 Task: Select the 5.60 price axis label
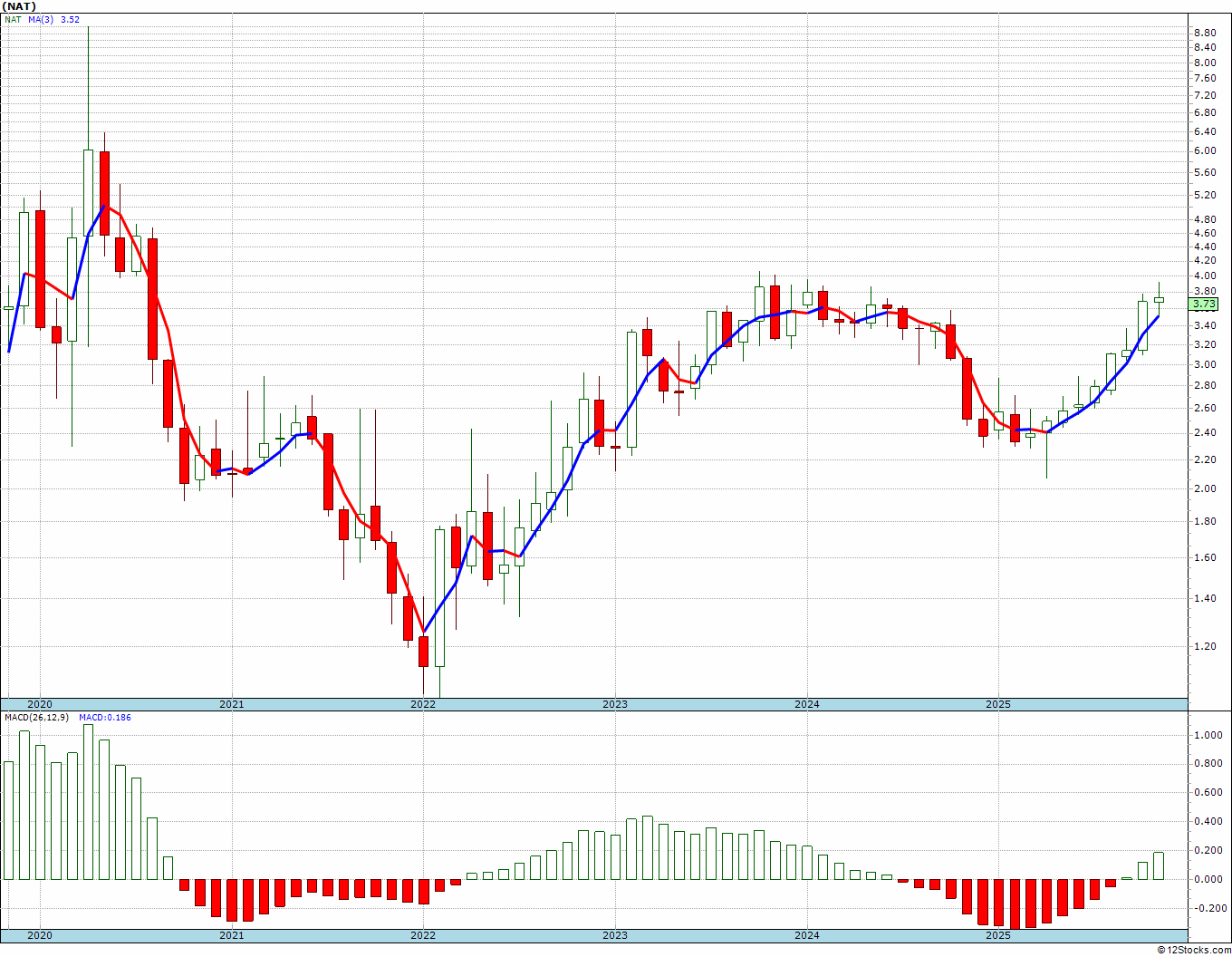(1205, 172)
